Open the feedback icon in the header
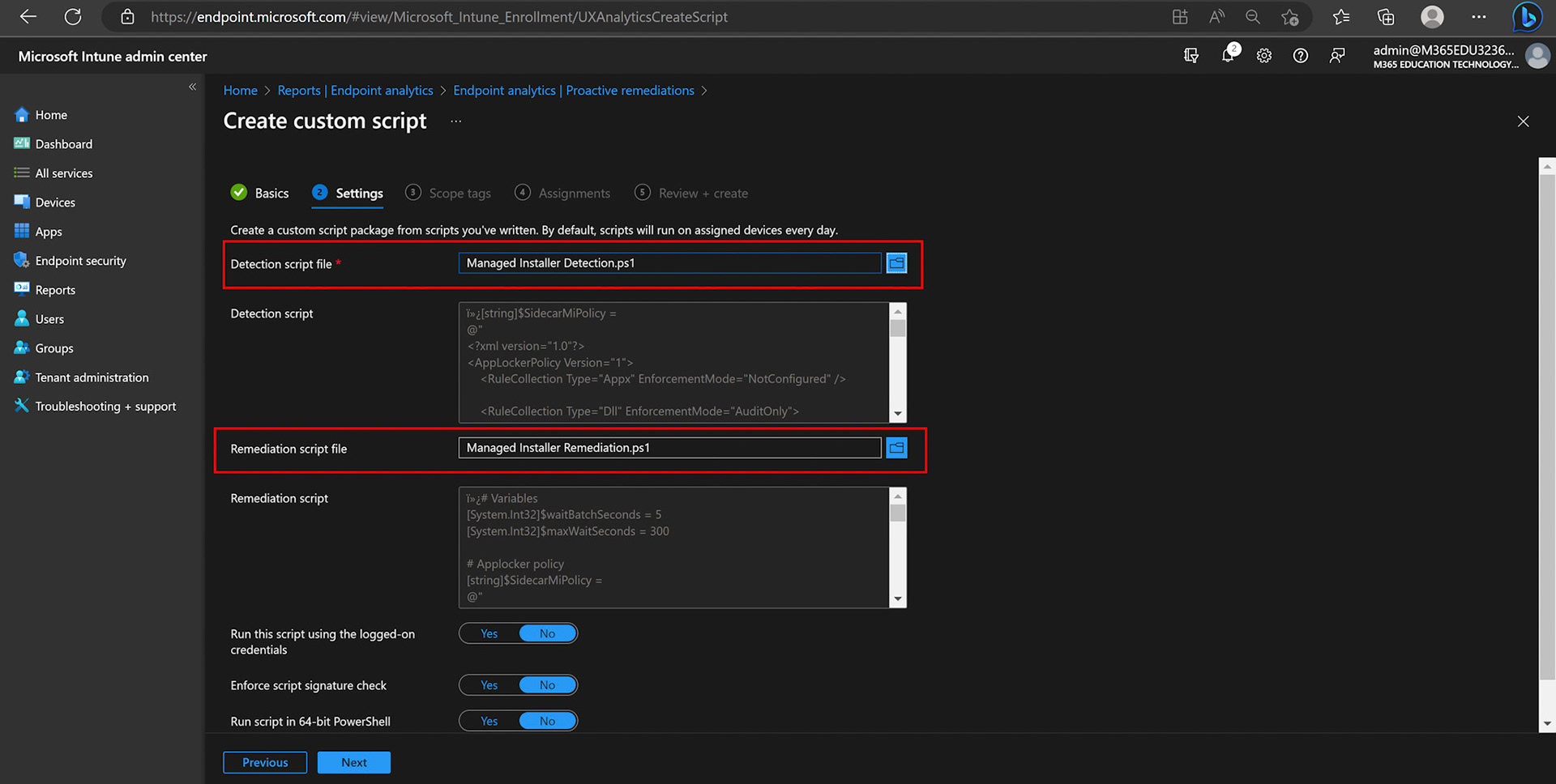1556x784 pixels. point(1337,55)
